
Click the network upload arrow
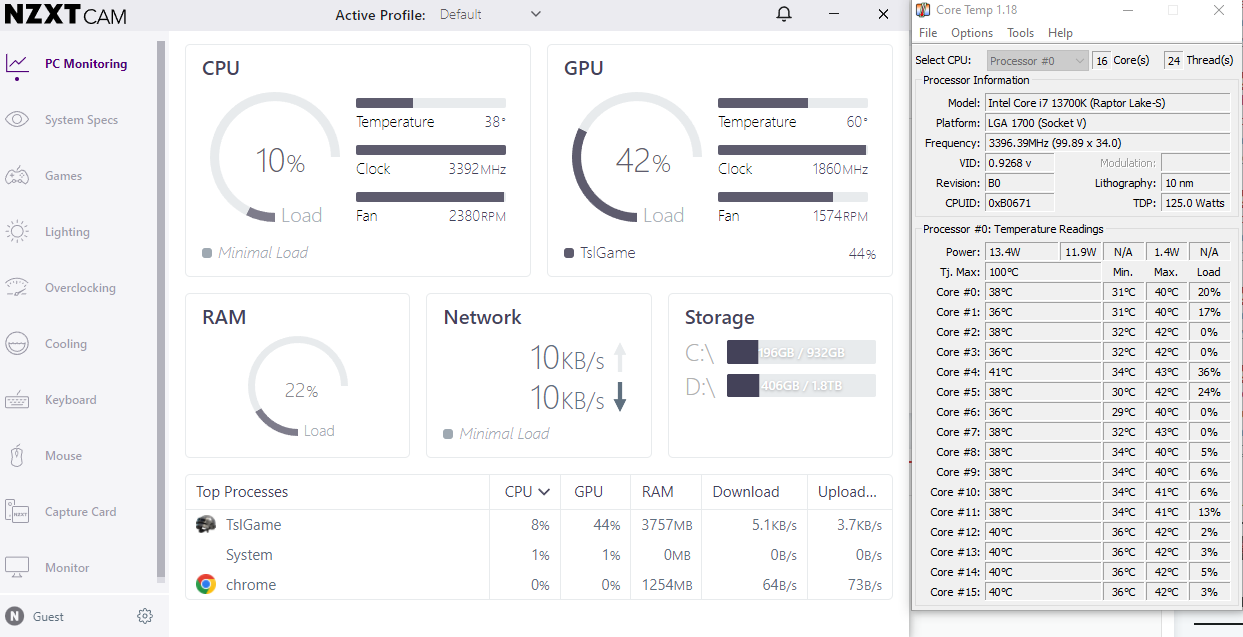pos(620,357)
